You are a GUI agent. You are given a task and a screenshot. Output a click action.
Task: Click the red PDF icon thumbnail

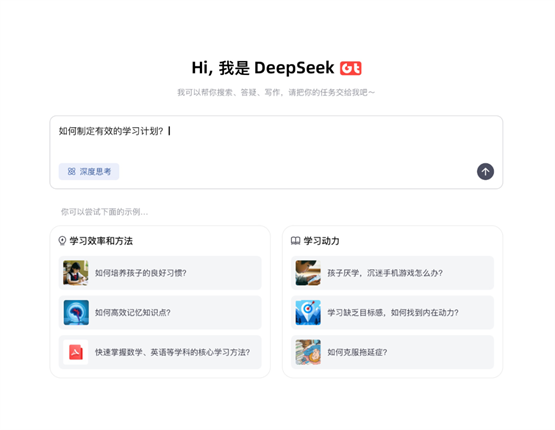[x=76, y=352]
